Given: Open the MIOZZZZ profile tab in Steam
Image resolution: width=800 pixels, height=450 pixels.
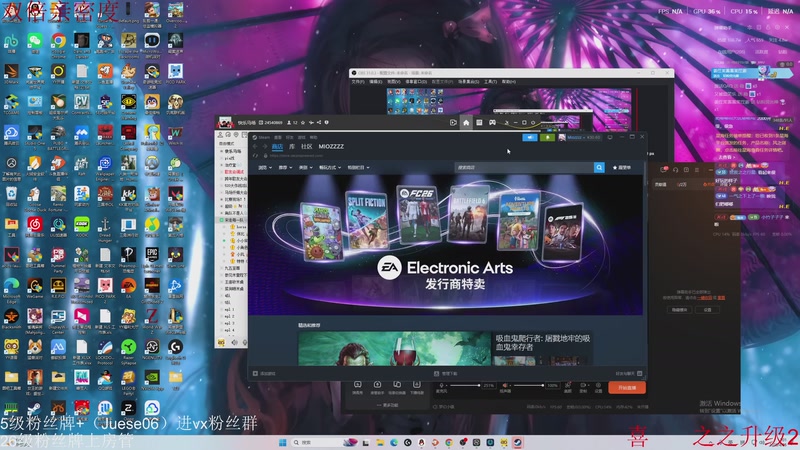Looking at the screenshot, I should pos(331,146).
